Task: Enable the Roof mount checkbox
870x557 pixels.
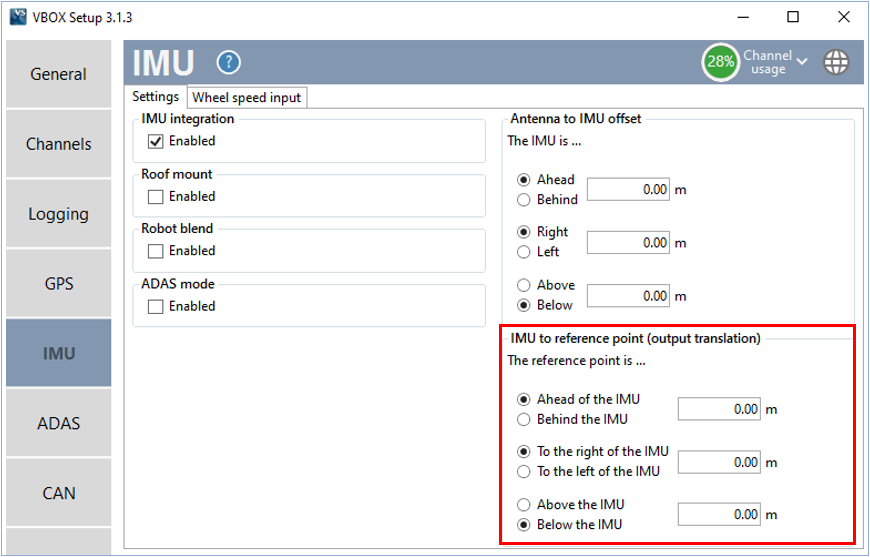Action: (155, 196)
